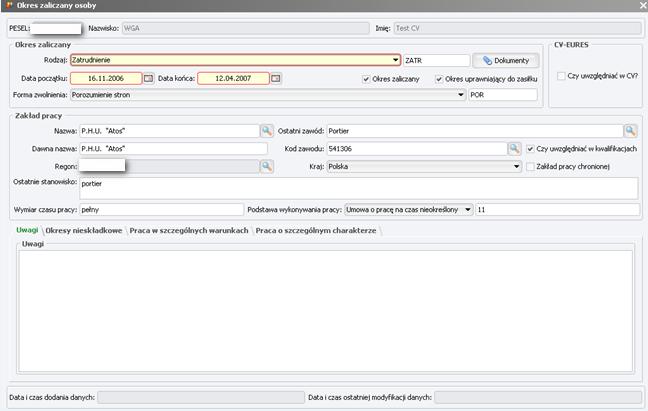Open Praca o szczególnym charakterze tab
The width and height of the screenshot is (648, 411).
(316, 230)
